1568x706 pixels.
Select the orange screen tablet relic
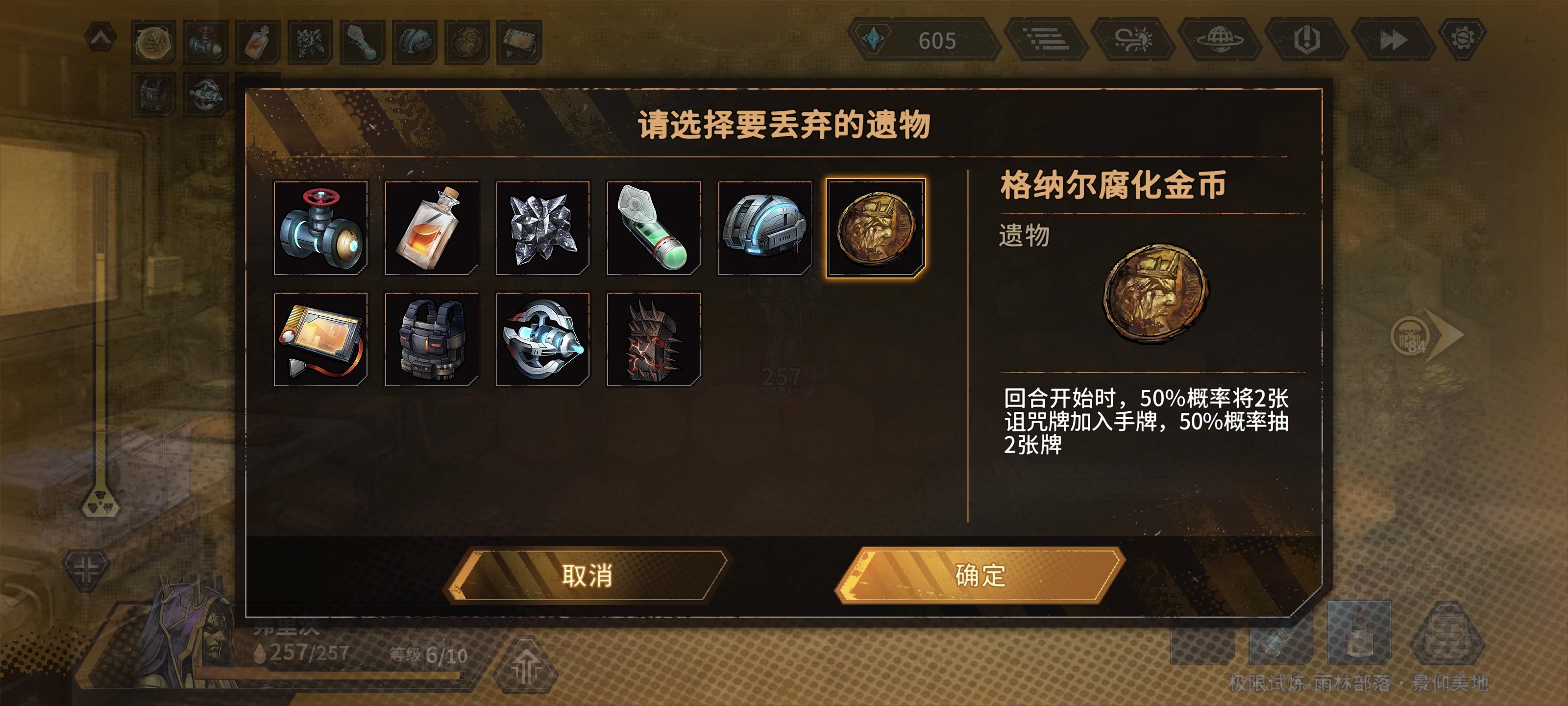pyautogui.click(x=321, y=339)
